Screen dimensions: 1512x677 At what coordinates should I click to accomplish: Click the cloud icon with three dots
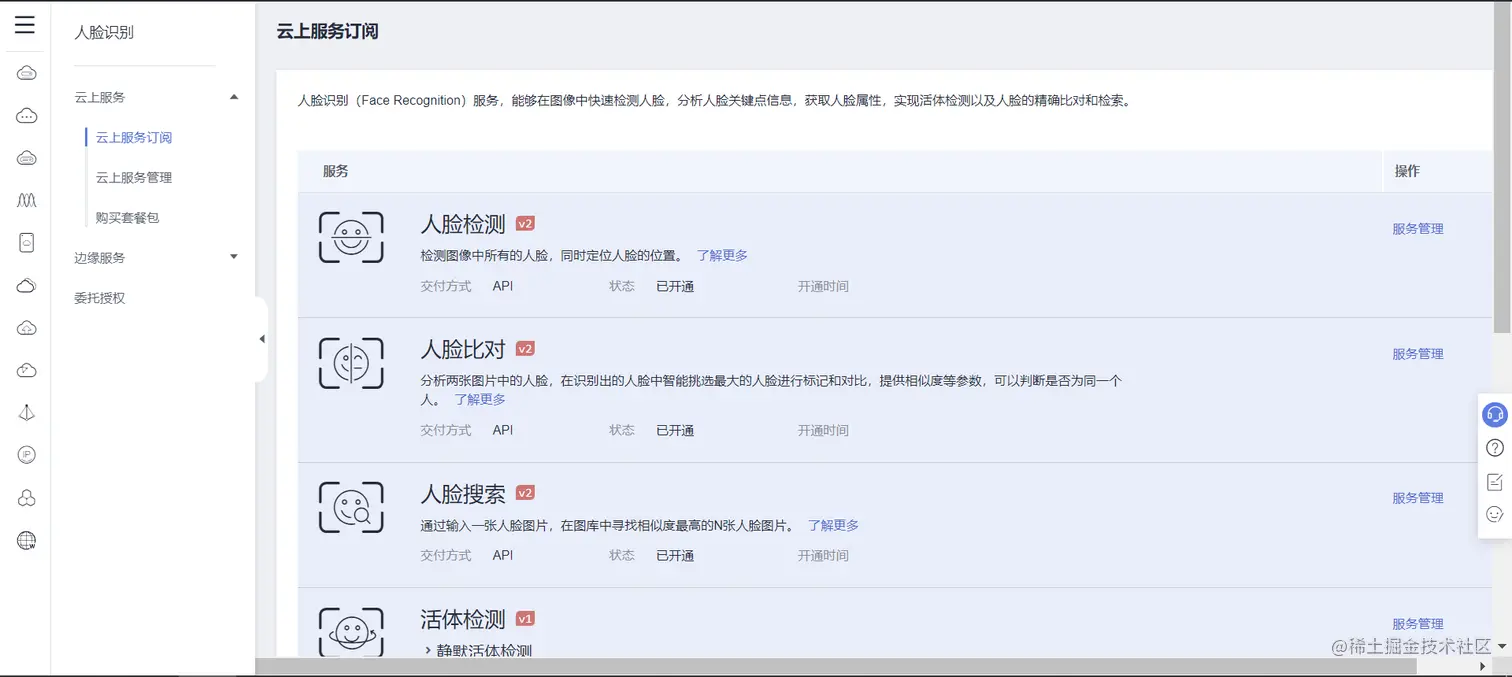[x=27, y=116]
